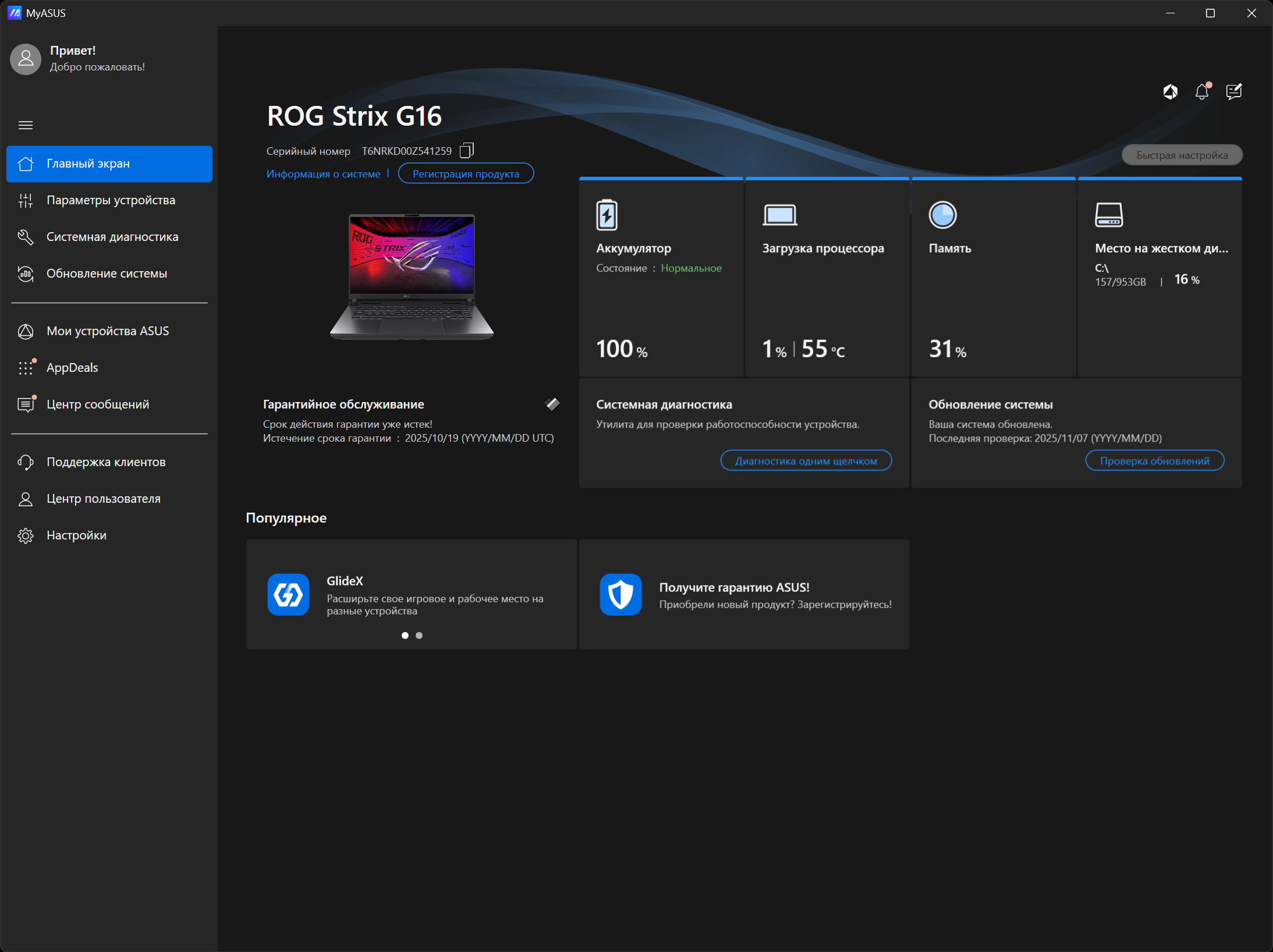
Task: Open the GlideX app icon
Action: pos(288,594)
